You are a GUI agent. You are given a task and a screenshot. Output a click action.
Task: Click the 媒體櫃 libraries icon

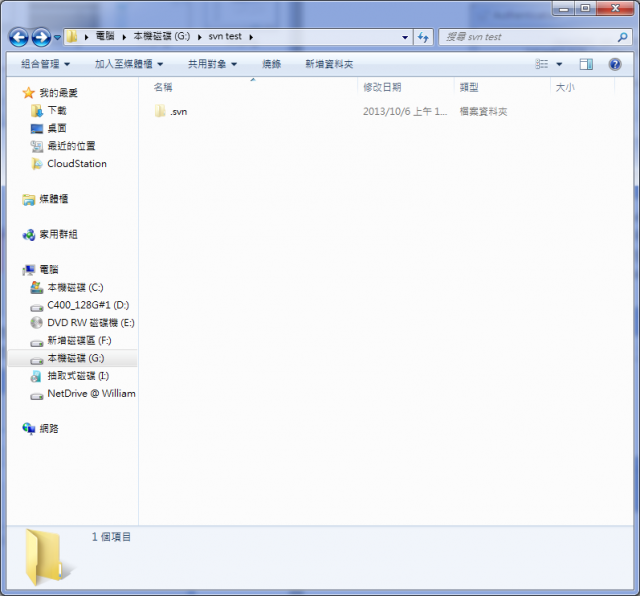[x=29, y=200]
